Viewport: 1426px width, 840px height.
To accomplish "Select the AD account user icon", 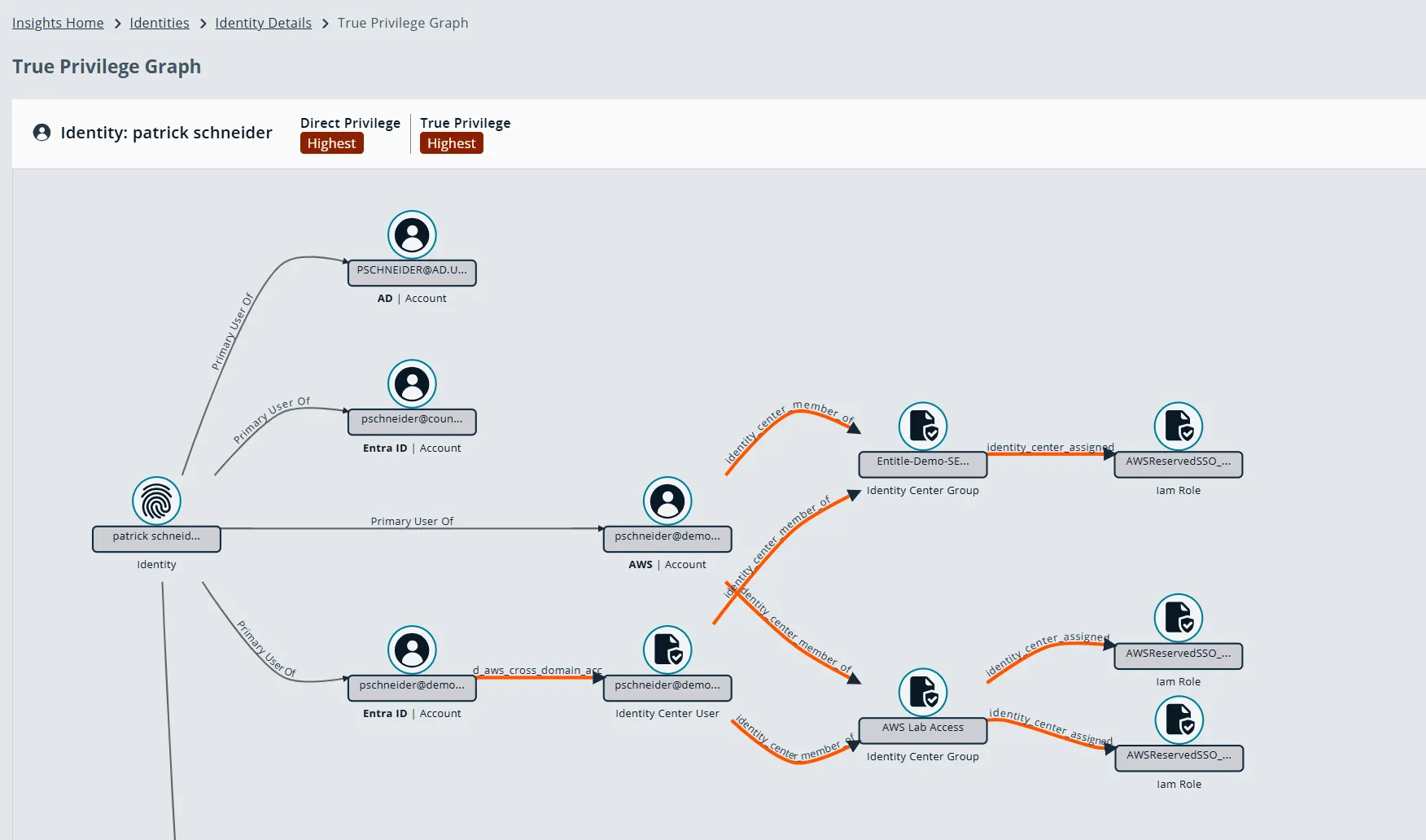I will coord(412,235).
